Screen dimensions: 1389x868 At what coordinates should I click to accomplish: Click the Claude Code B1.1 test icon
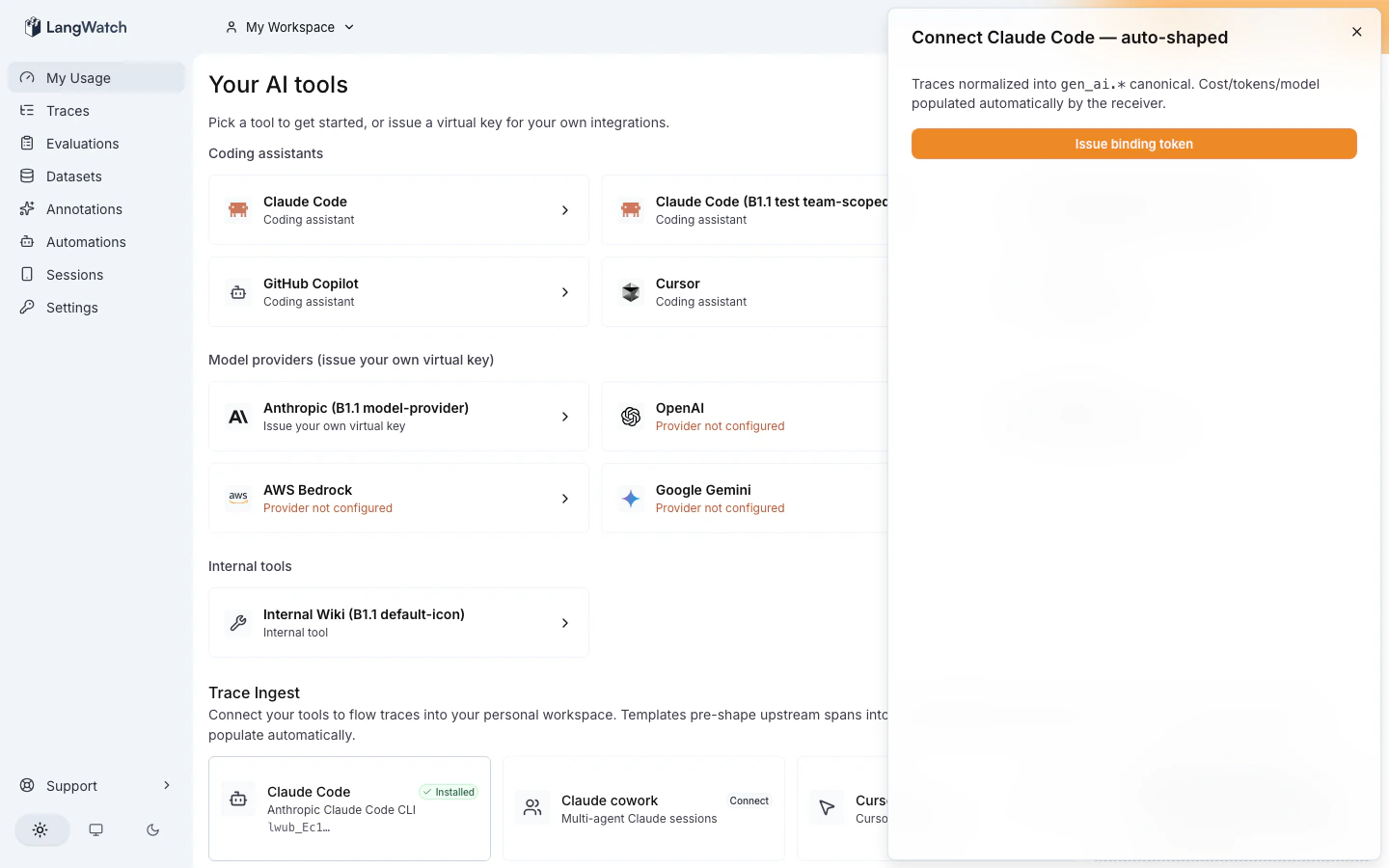pos(631,209)
